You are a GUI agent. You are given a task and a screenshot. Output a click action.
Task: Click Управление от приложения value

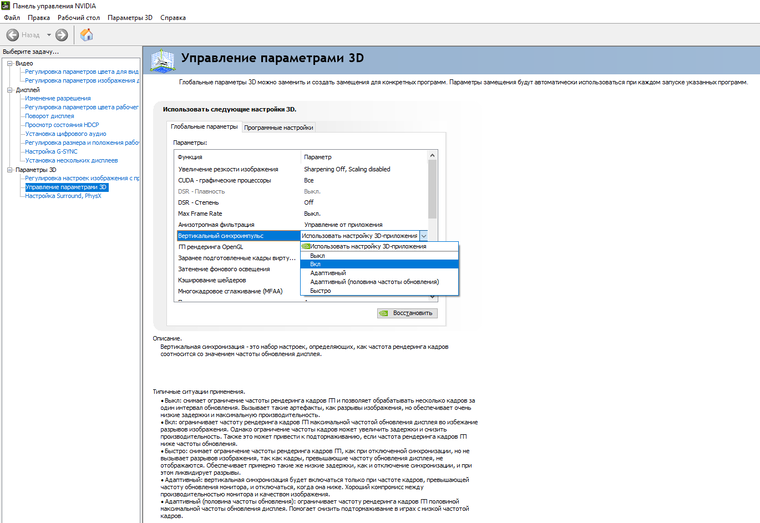point(343,225)
